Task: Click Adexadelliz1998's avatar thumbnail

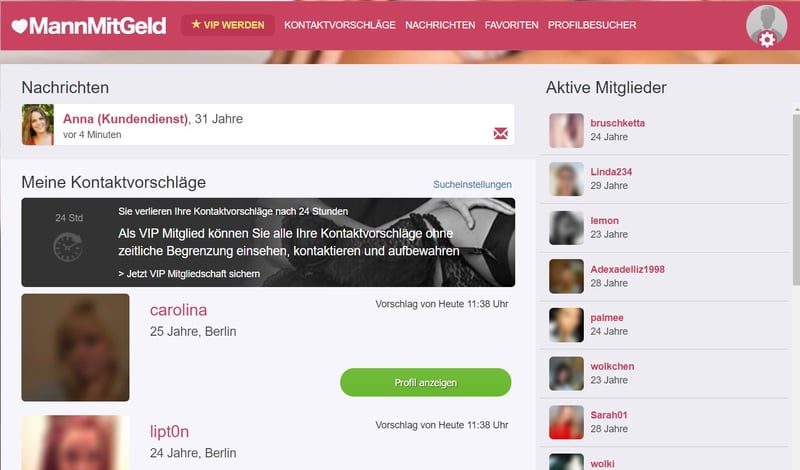Action: [566, 276]
